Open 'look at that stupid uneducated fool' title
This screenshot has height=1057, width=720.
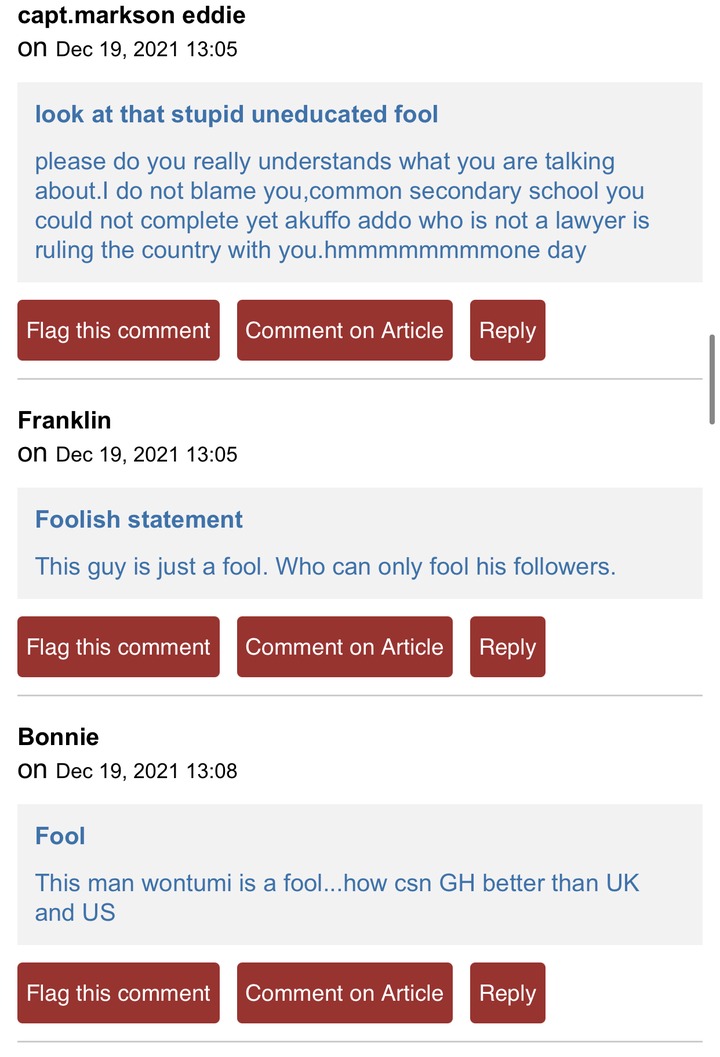[237, 115]
